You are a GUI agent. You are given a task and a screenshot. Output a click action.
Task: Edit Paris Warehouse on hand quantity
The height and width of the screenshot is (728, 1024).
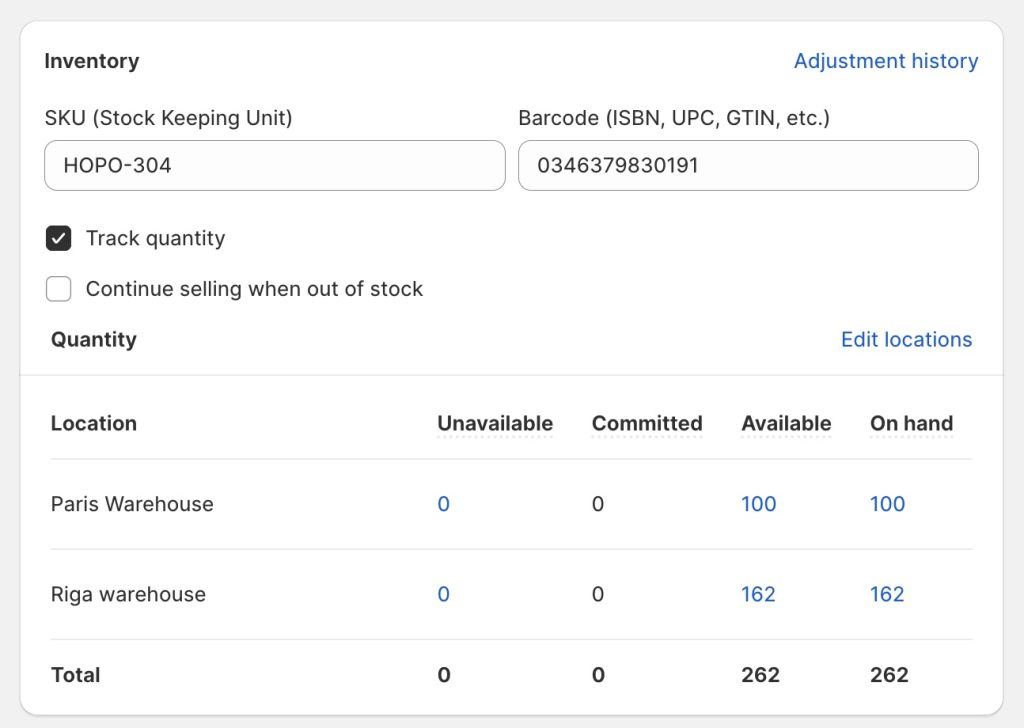click(886, 504)
